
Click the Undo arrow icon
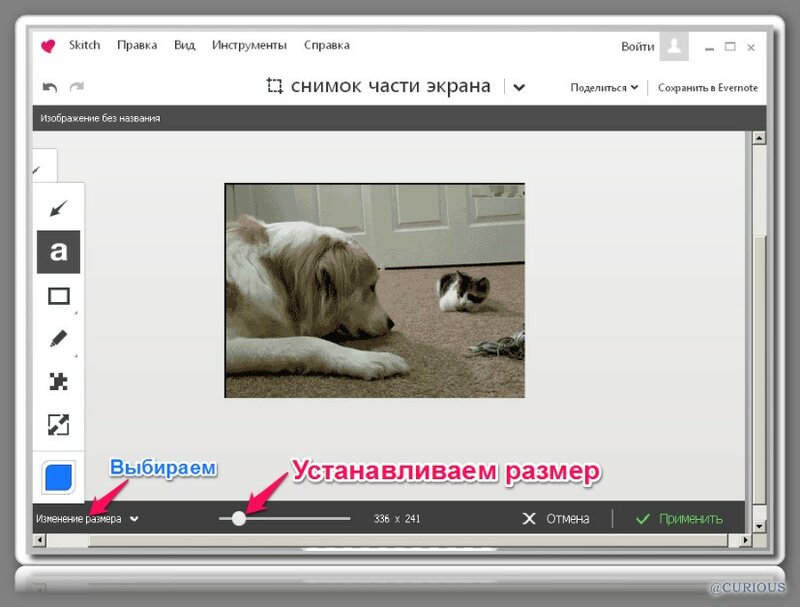click(50, 87)
